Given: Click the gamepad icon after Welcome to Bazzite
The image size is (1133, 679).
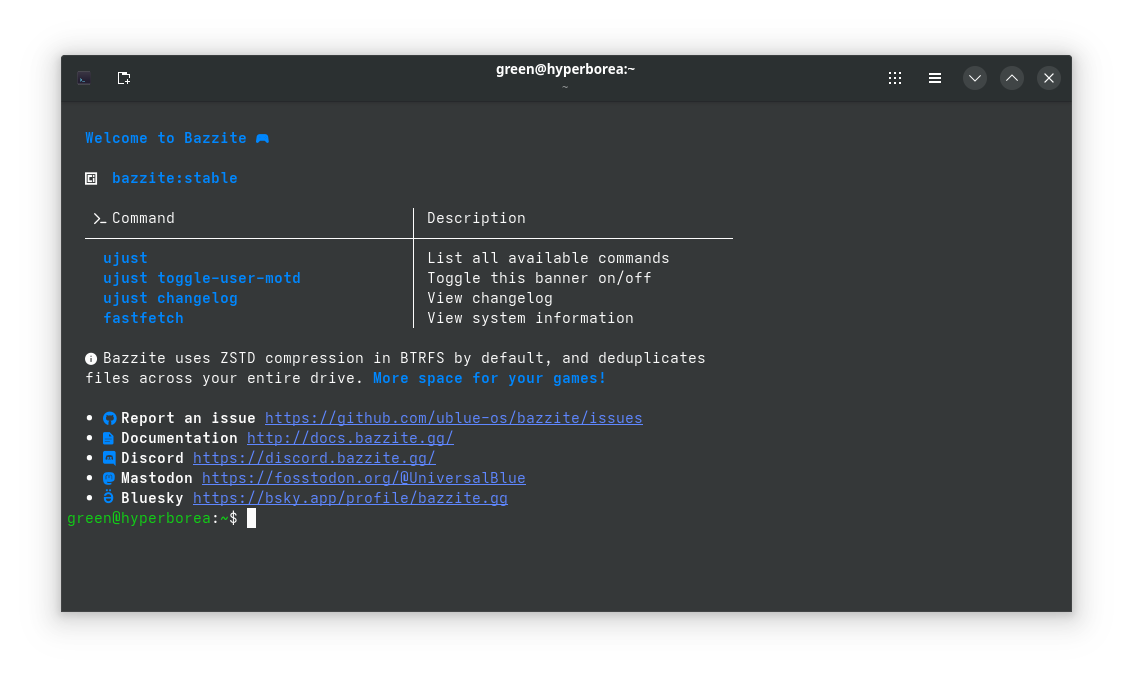Looking at the screenshot, I should [262, 139].
